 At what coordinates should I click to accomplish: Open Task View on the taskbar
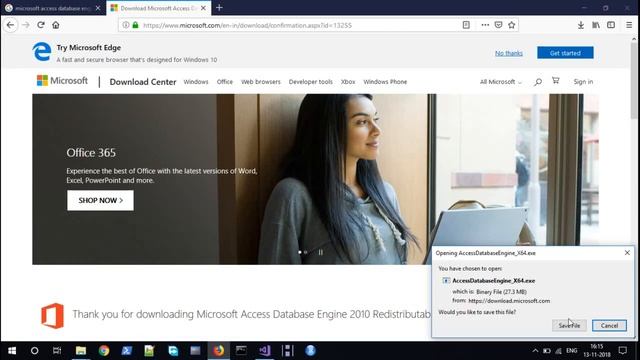point(57,351)
